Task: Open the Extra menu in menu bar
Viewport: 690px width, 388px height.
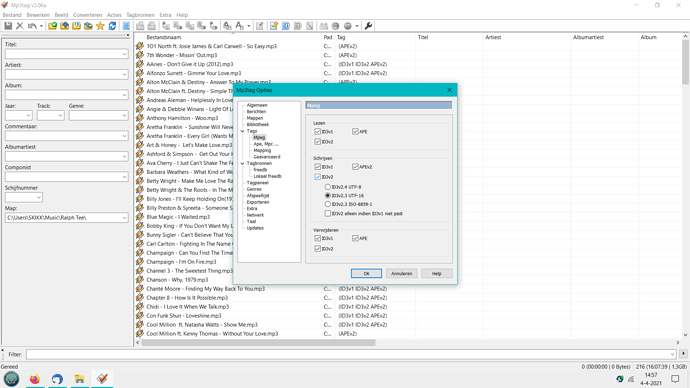Action: 165,15
